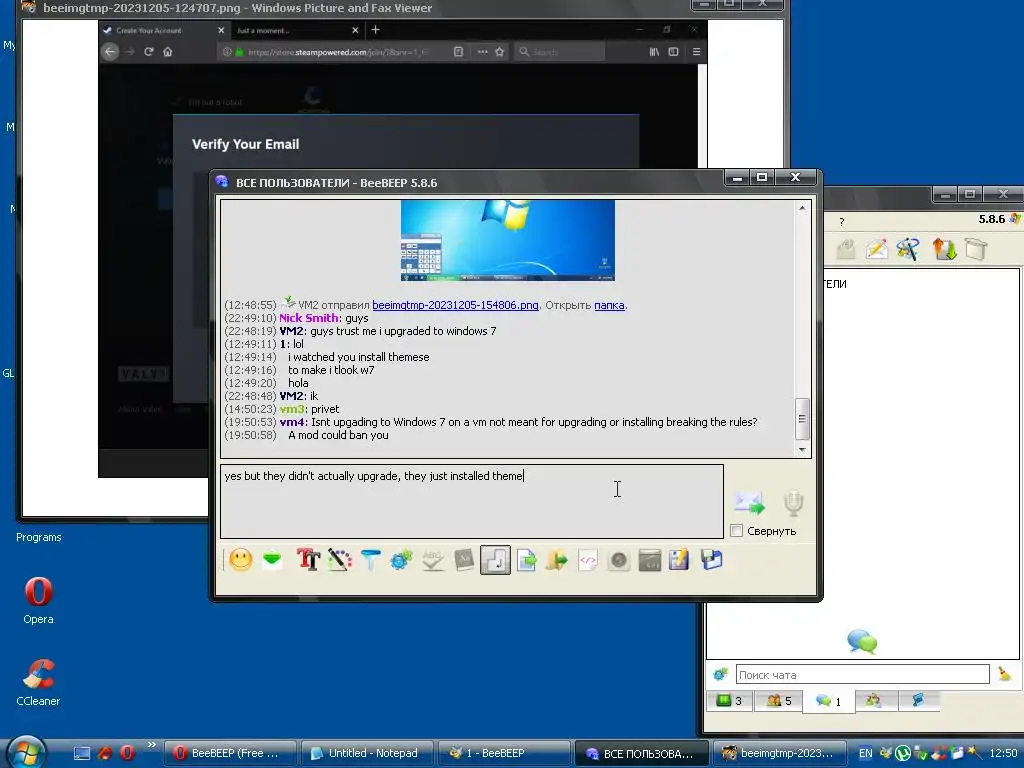The width and height of the screenshot is (1024, 768).
Task: Click the chat scrollbar thumb
Action: pyautogui.click(x=802, y=419)
